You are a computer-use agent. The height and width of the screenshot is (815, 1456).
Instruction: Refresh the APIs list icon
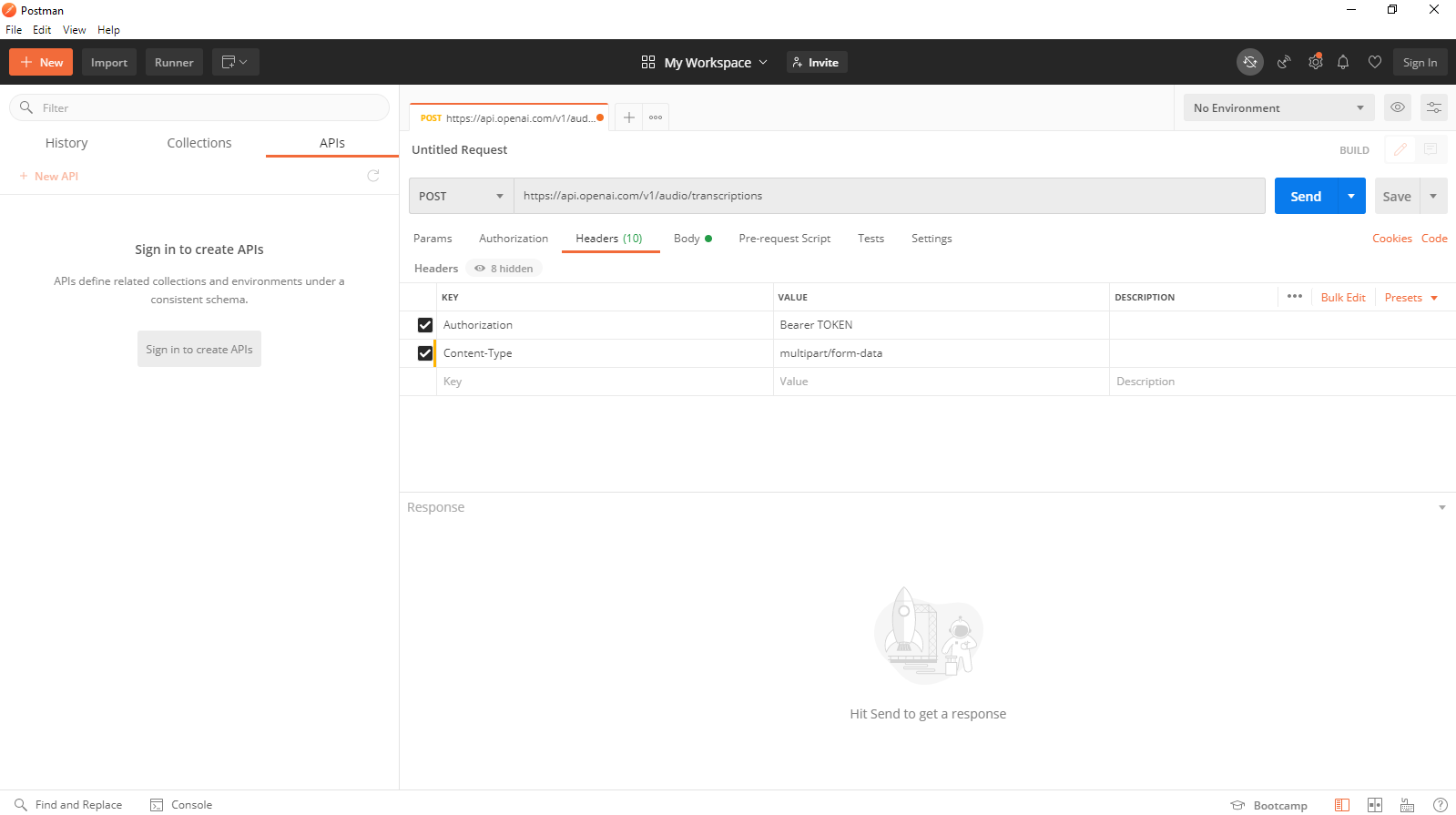[373, 176]
